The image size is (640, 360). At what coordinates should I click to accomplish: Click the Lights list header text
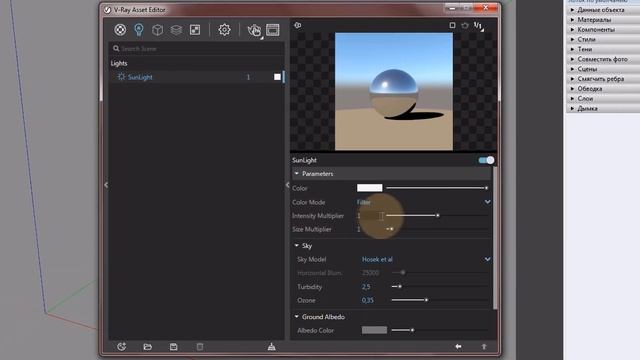[x=119, y=63]
